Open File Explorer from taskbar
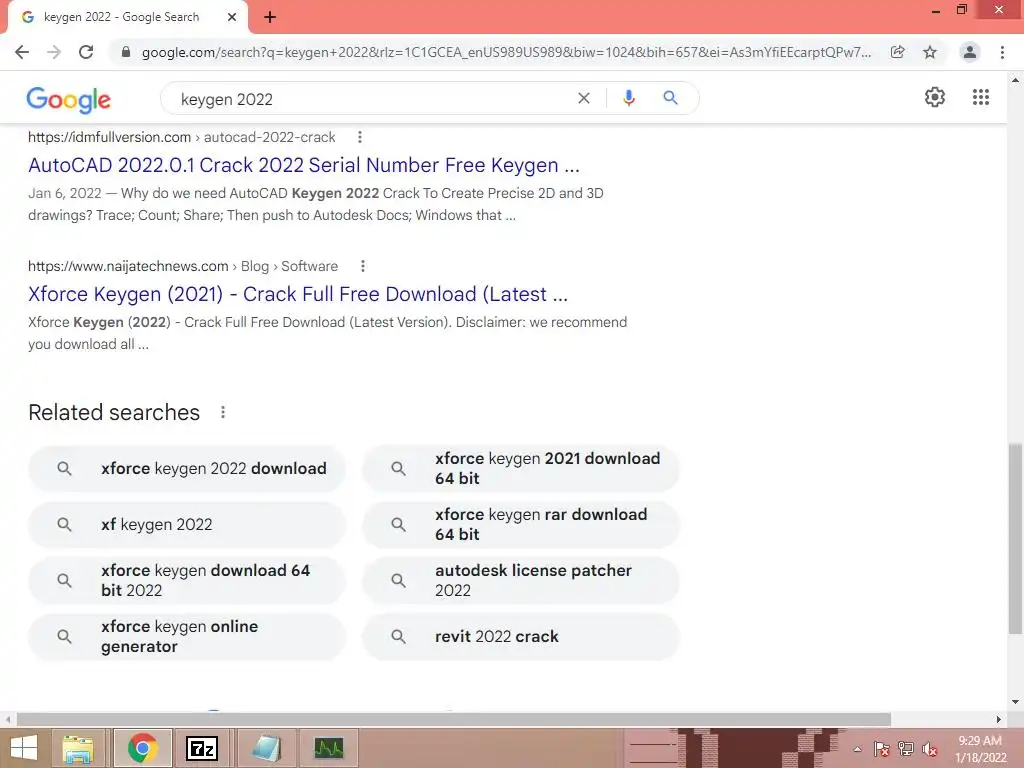The height and width of the screenshot is (768, 1024). 78,748
